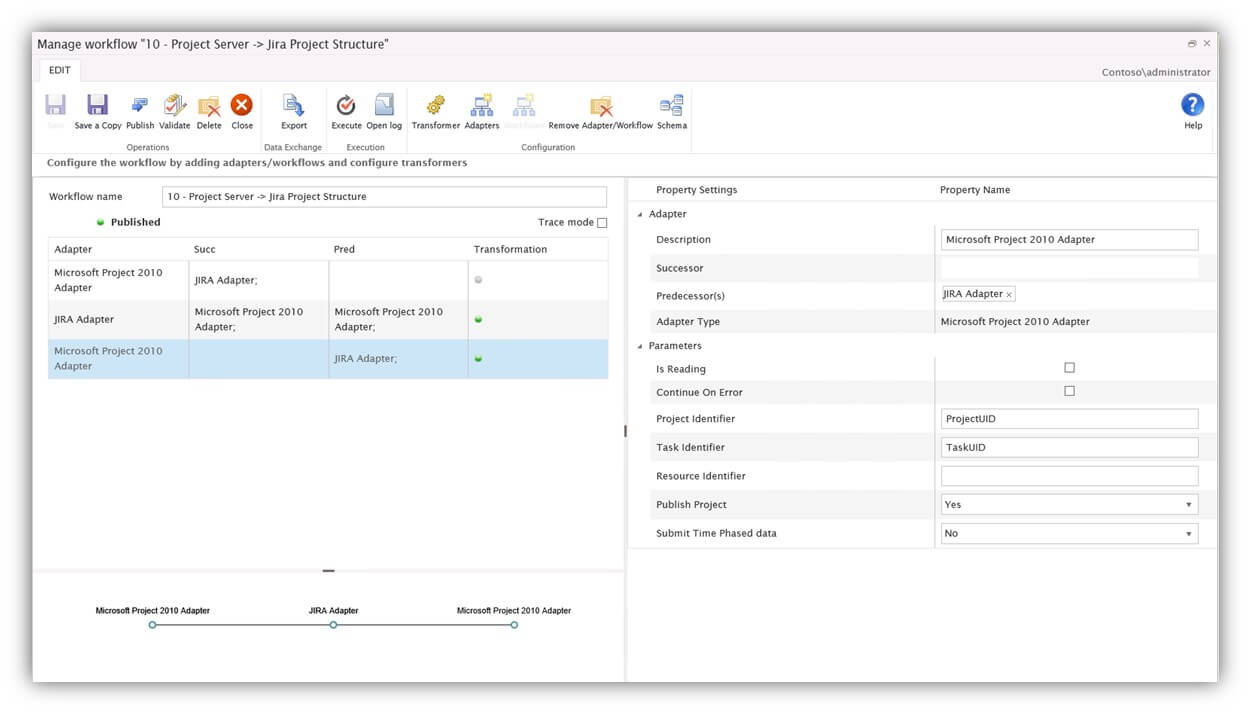The image size is (1251, 714).
Task: Open the Export data exchange tool
Action: [x=294, y=106]
